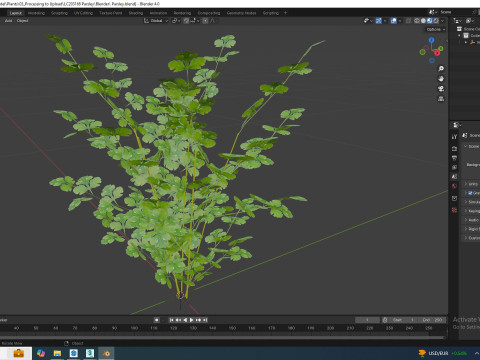Expand the Units panel
The height and width of the screenshot is (360, 480).
pyautogui.click(x=472, y=184)
